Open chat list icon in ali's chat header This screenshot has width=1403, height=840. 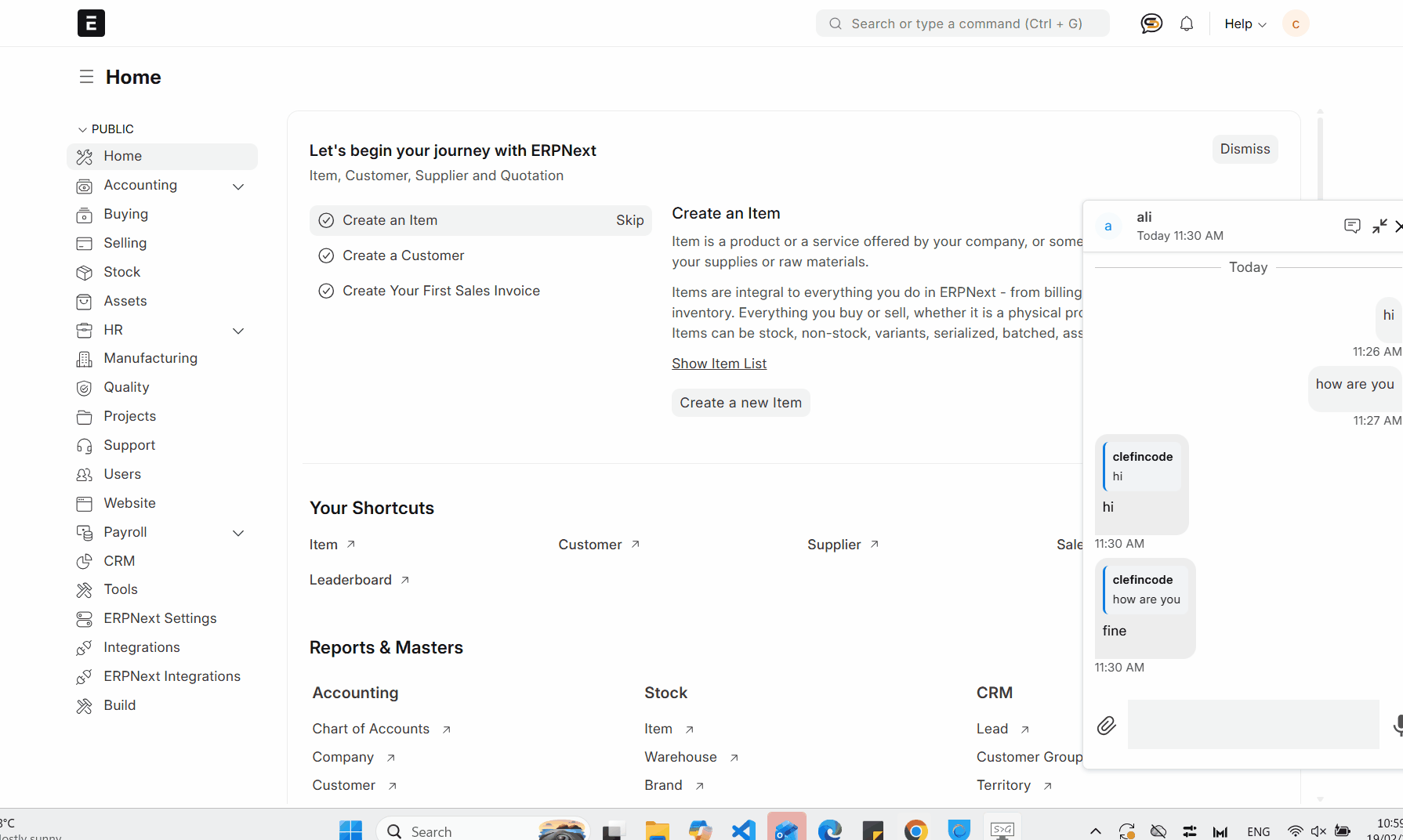pyautogui.click(x=1352, y=226)
